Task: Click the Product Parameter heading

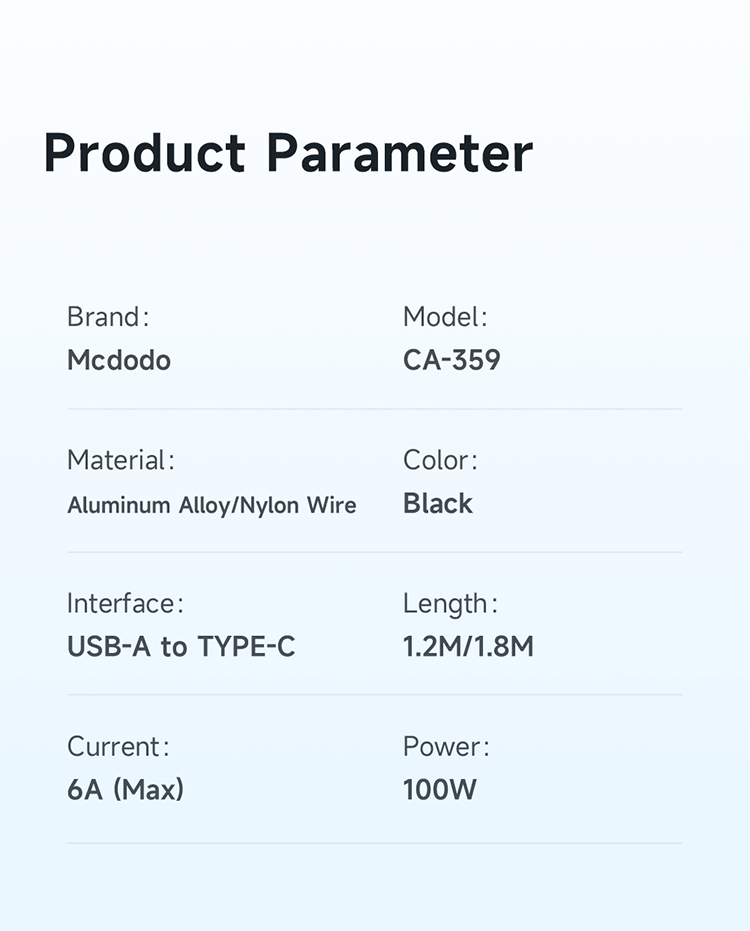Action: pyautogui.click(x=288, y=154)
